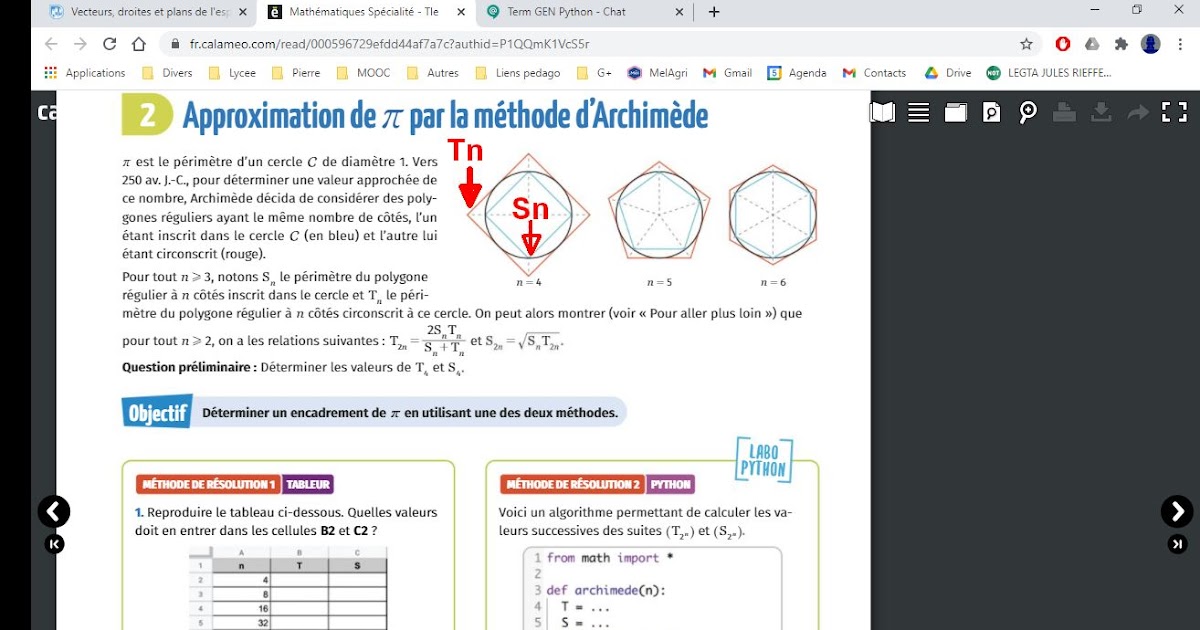Search within the document

(990, 113)
